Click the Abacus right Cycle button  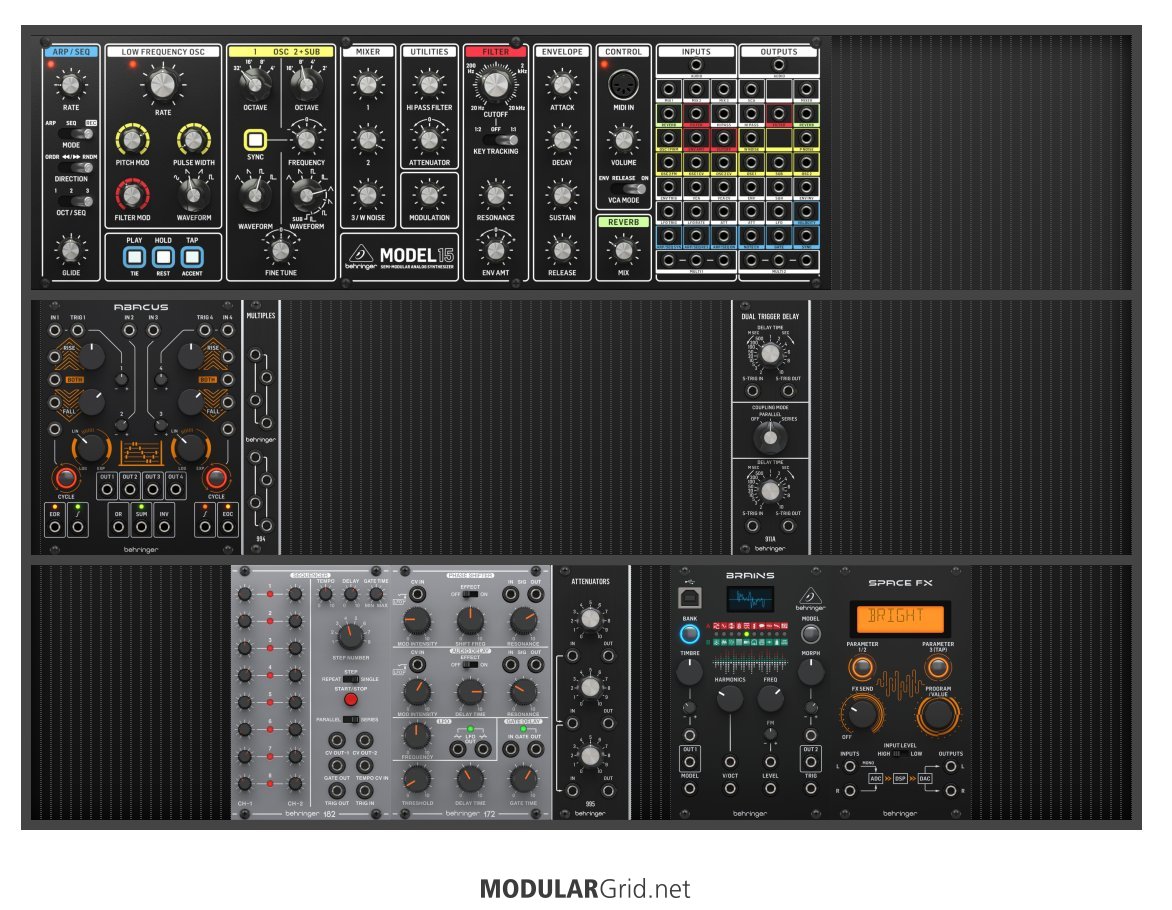click(x=216, y=477)
